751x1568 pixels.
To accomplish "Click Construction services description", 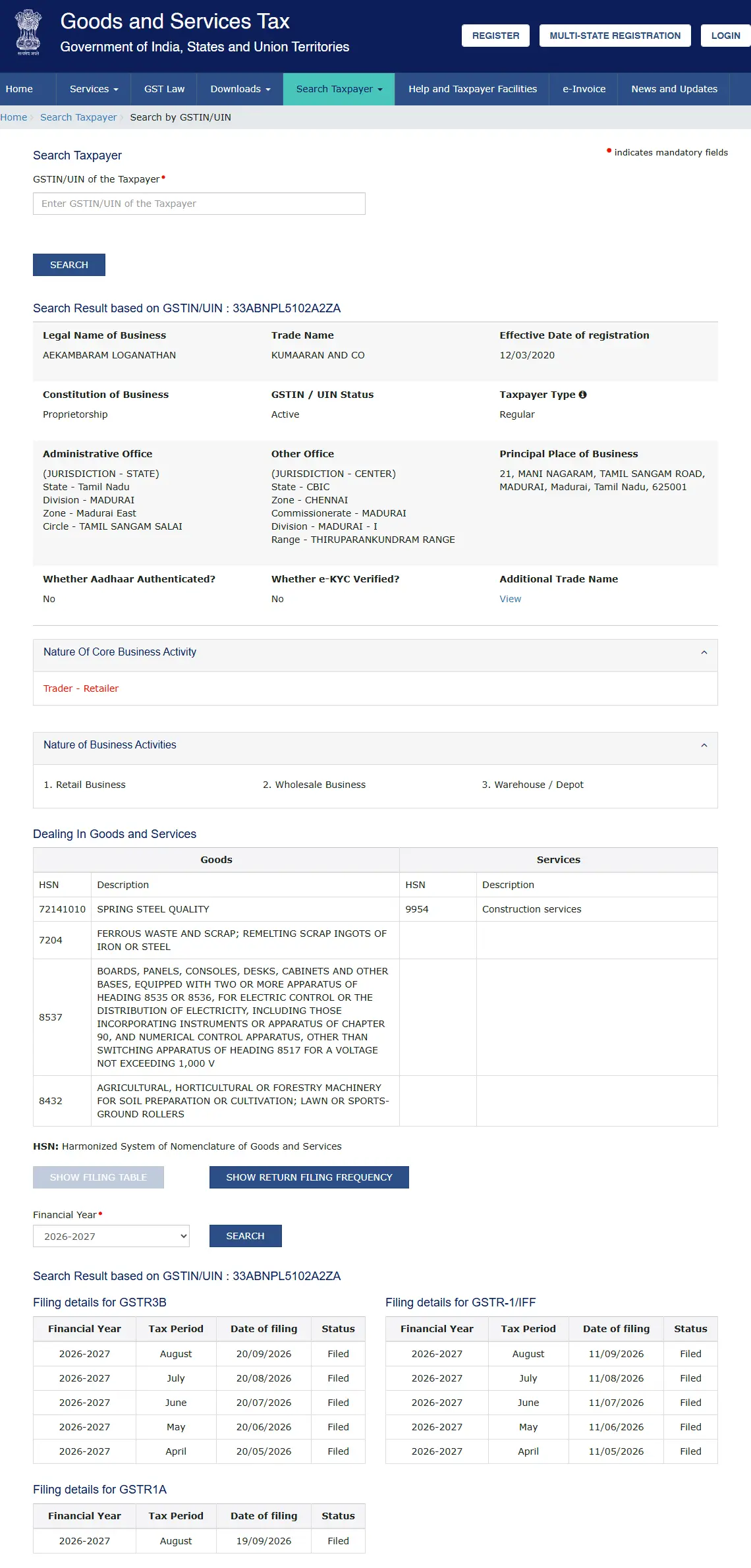I will 532,909.
